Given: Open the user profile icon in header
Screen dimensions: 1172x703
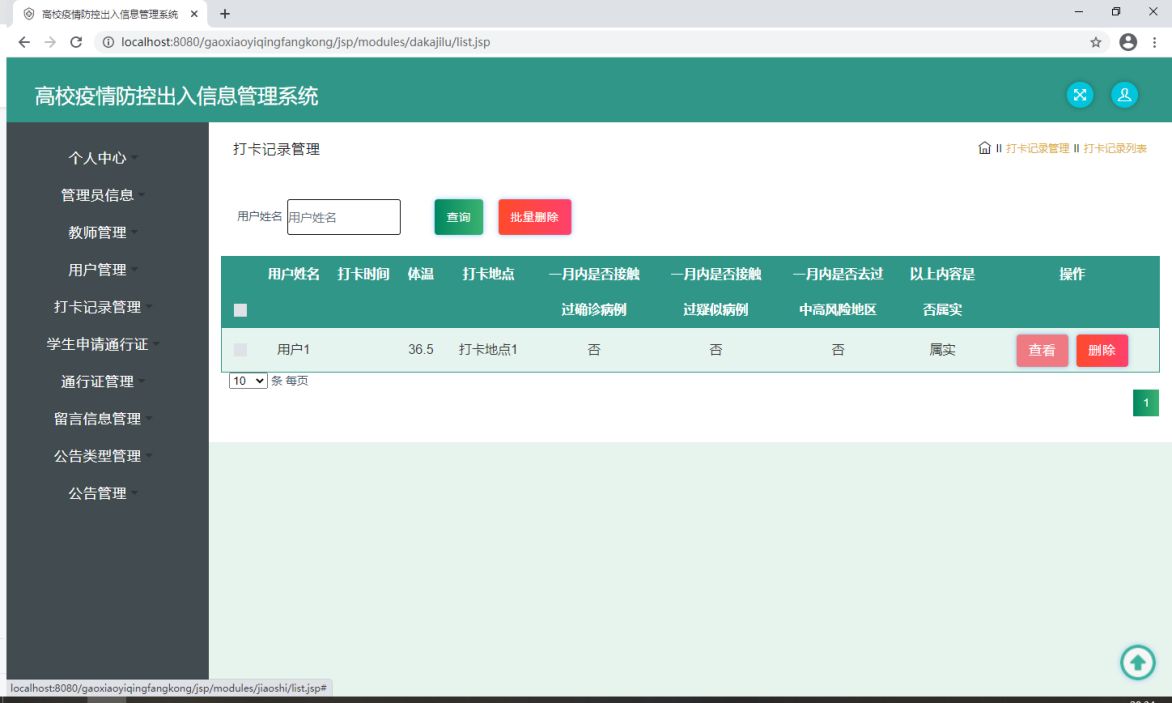Looking at the screenshot, I should point(1124,95).
